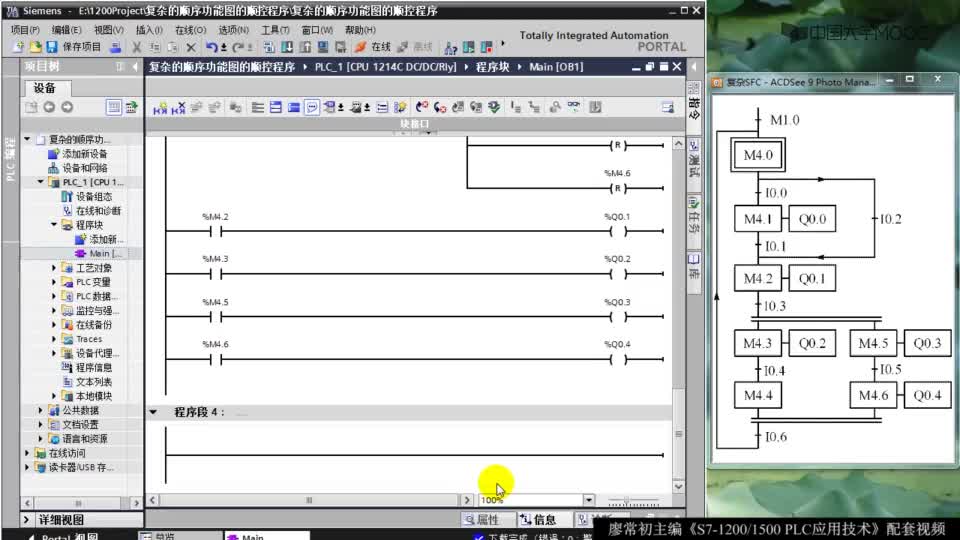Open the 项目(P) menu
The height and width of the screenshot is (540, 960).
(25, 29)
